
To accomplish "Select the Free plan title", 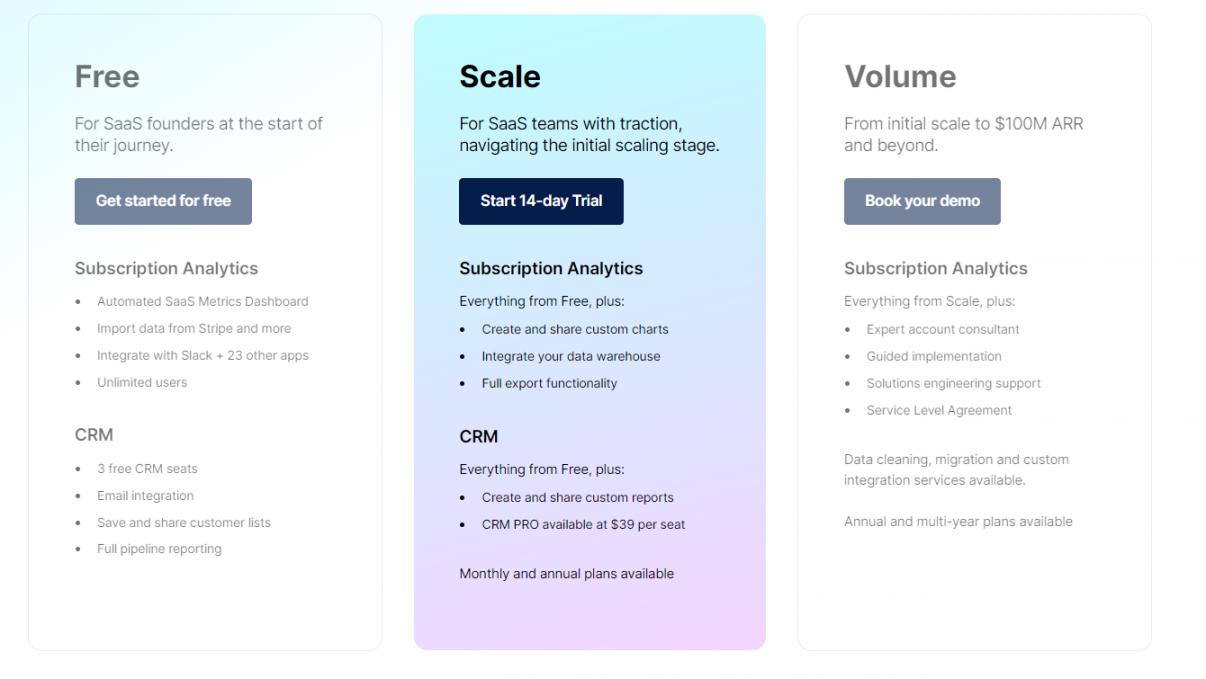I will click(107, 77).
